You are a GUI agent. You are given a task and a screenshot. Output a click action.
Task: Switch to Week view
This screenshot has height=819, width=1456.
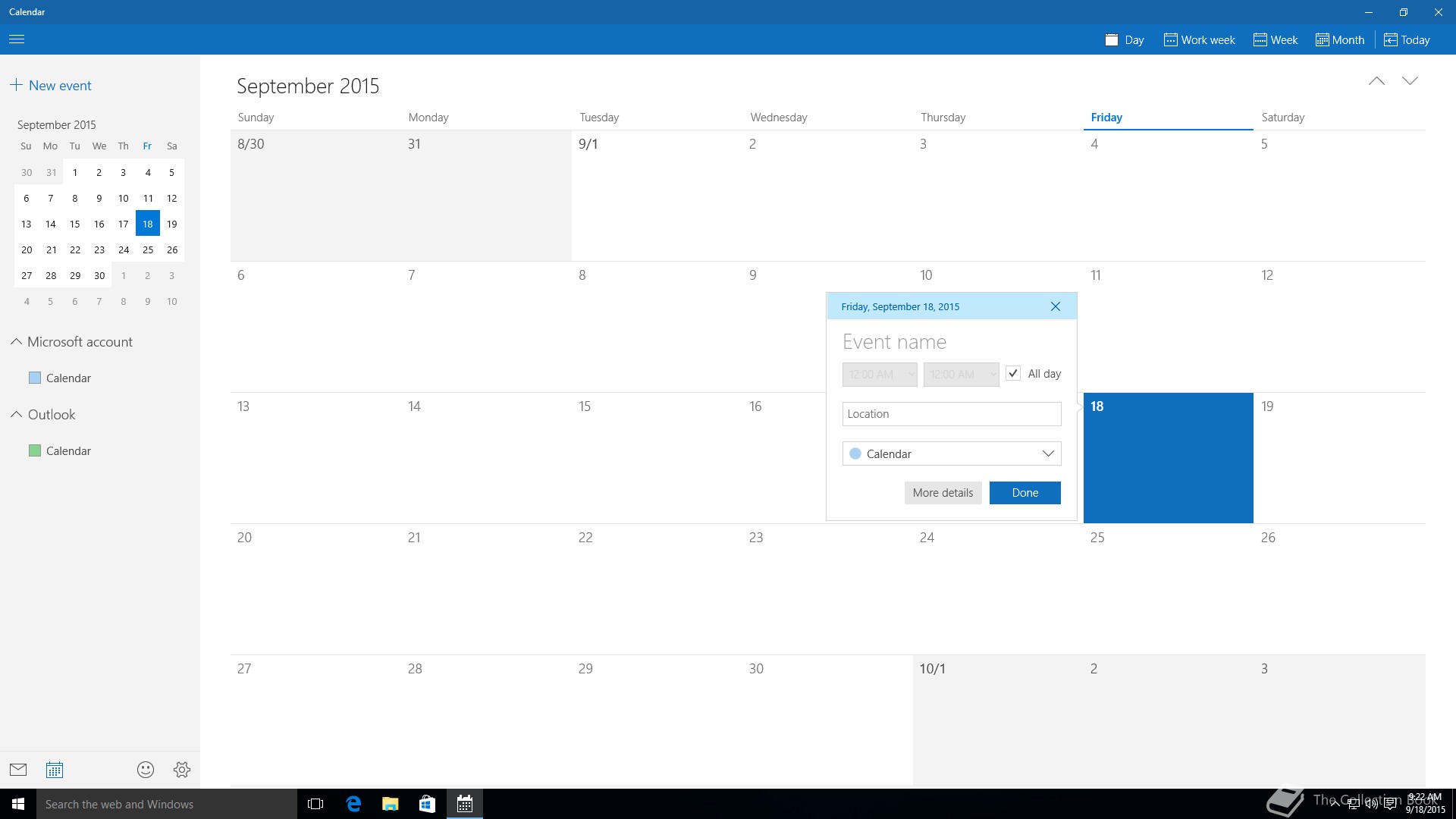[1276, 40]
